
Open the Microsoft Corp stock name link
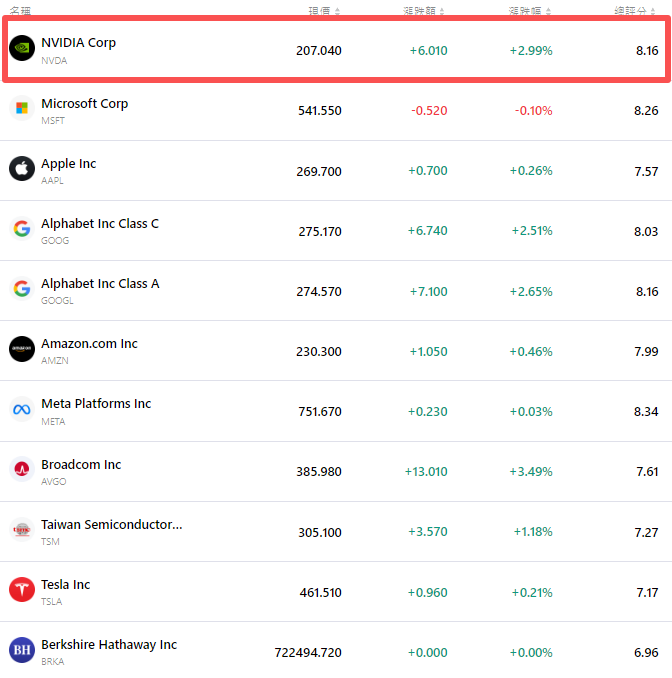pyautogui.click(x=84, y=103)
